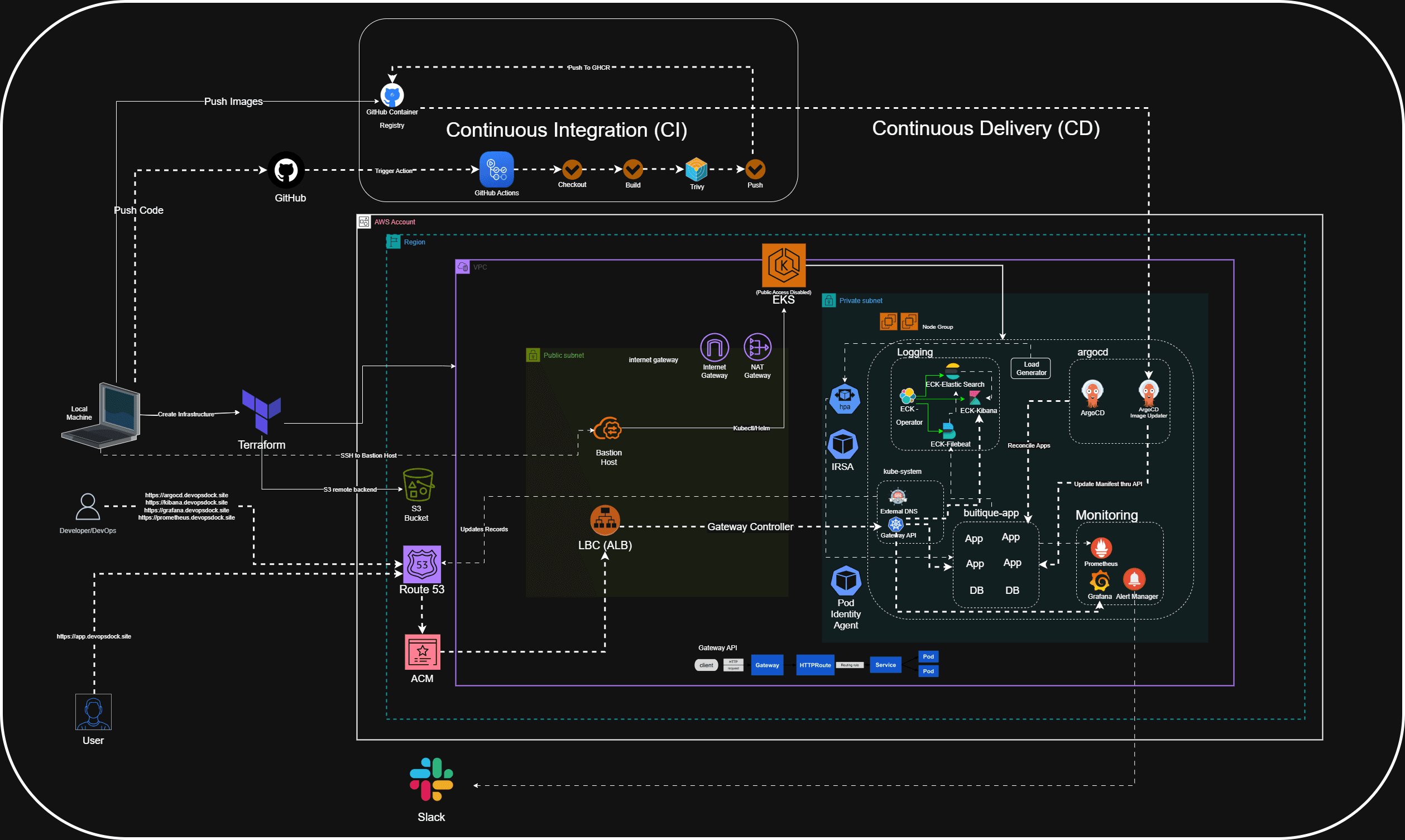The width and height of the screenshot is (1405, 840).
Task: Select the hpa Kubernetes icon
Action: pos(845,399)
